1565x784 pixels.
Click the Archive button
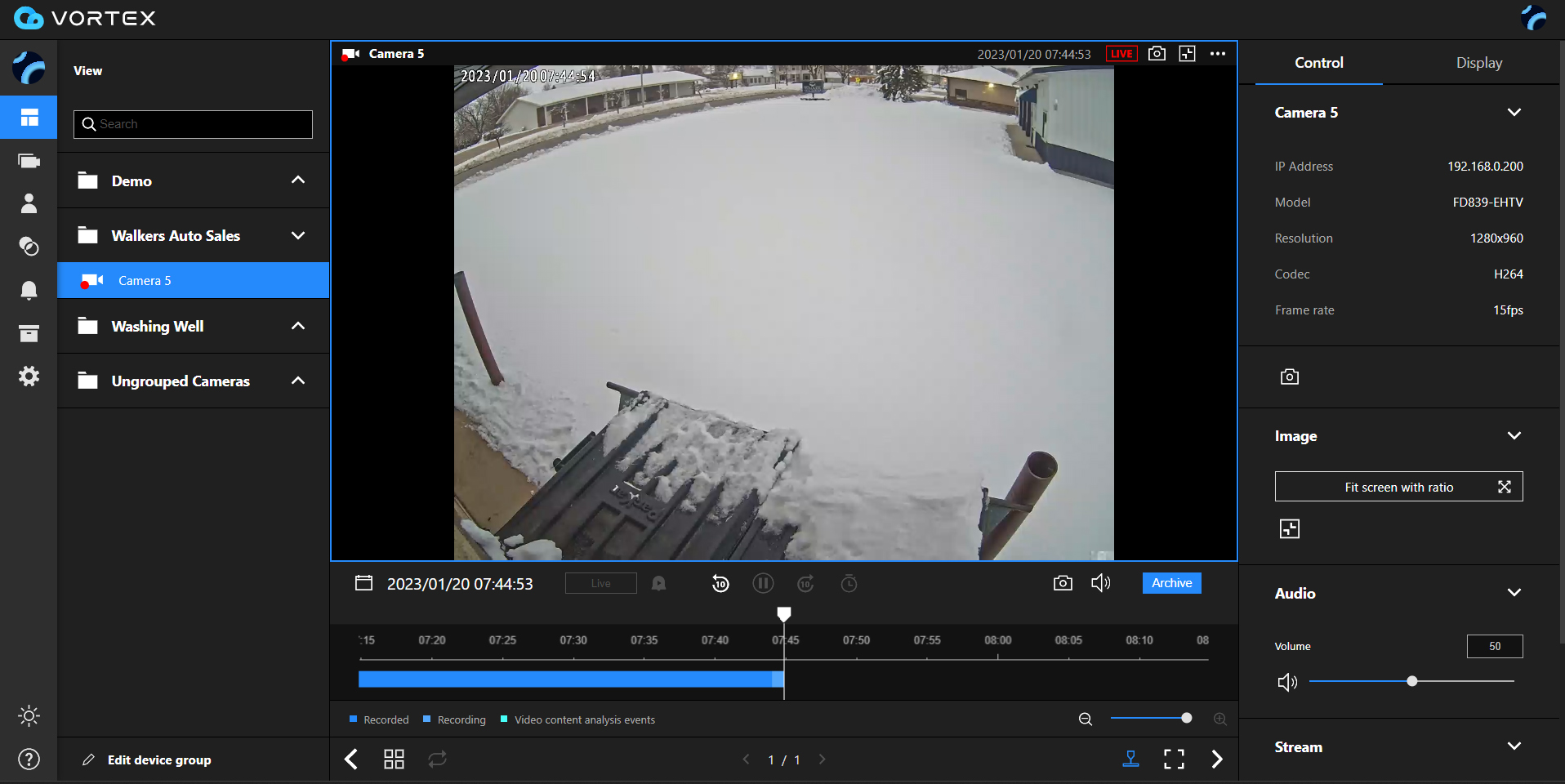pyautogui.click(x=1171, y=583)
